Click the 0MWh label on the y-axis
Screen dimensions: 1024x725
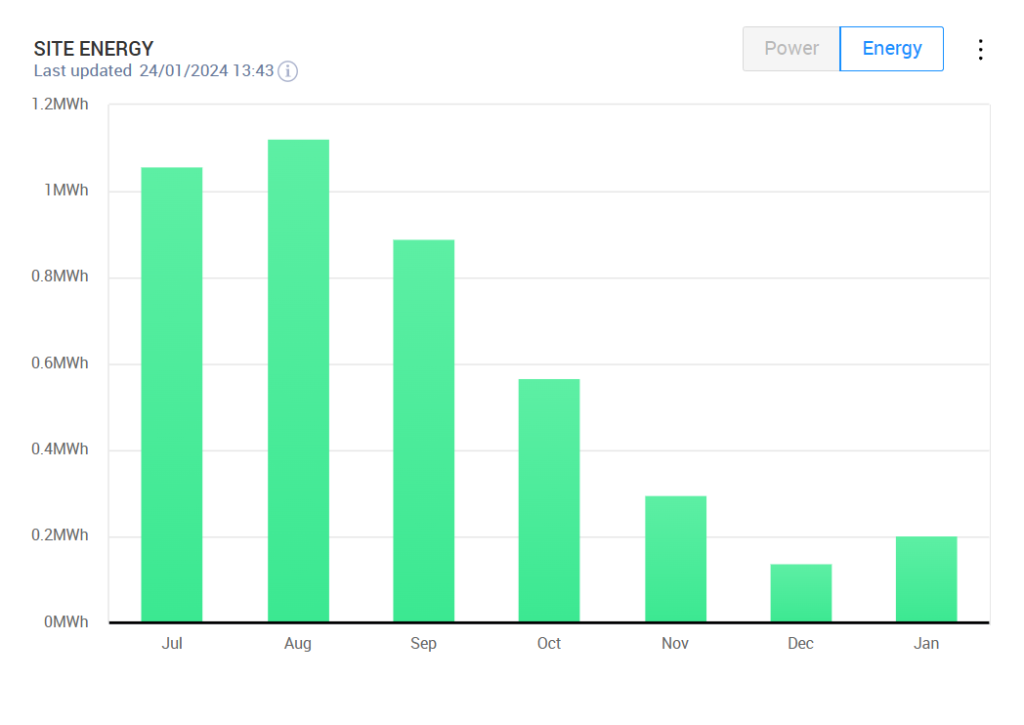[65, 621]
